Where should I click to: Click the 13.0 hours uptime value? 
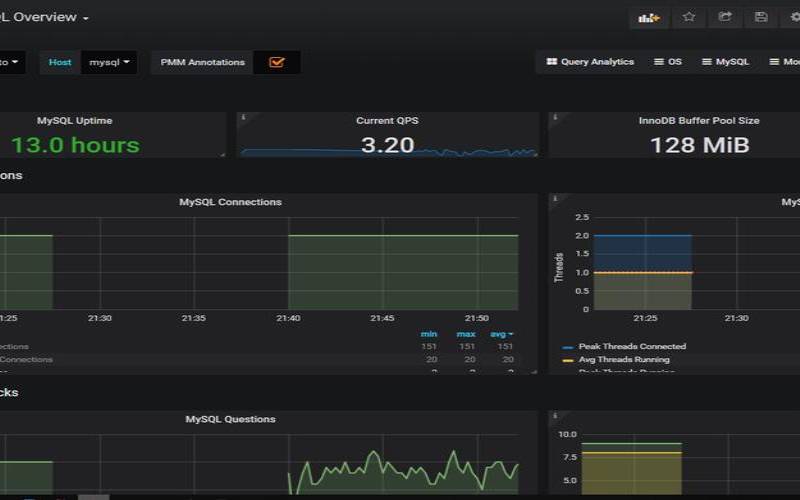click(x=75, y=145)
